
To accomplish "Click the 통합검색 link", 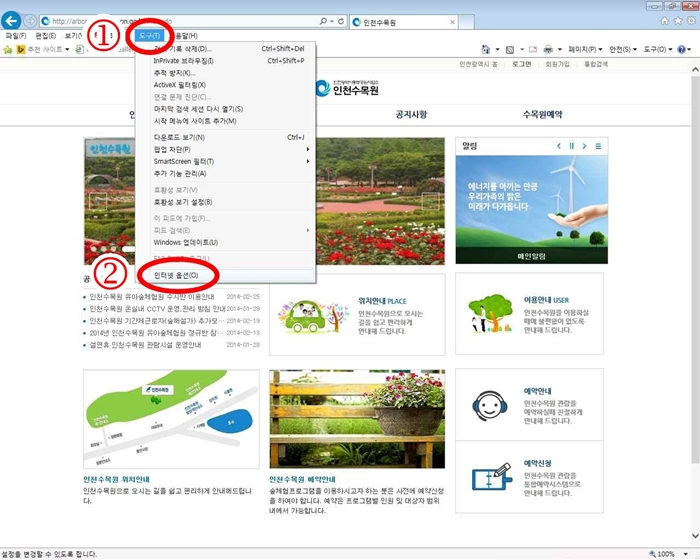I will pyautogui.click(x=596, y=64).
